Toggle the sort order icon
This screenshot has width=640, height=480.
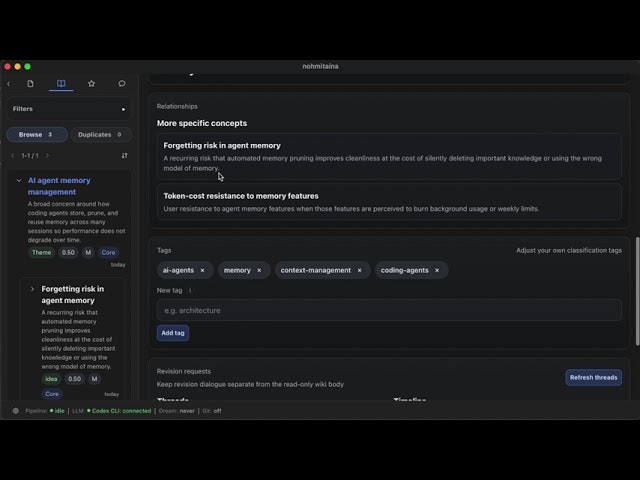(124, 156)
